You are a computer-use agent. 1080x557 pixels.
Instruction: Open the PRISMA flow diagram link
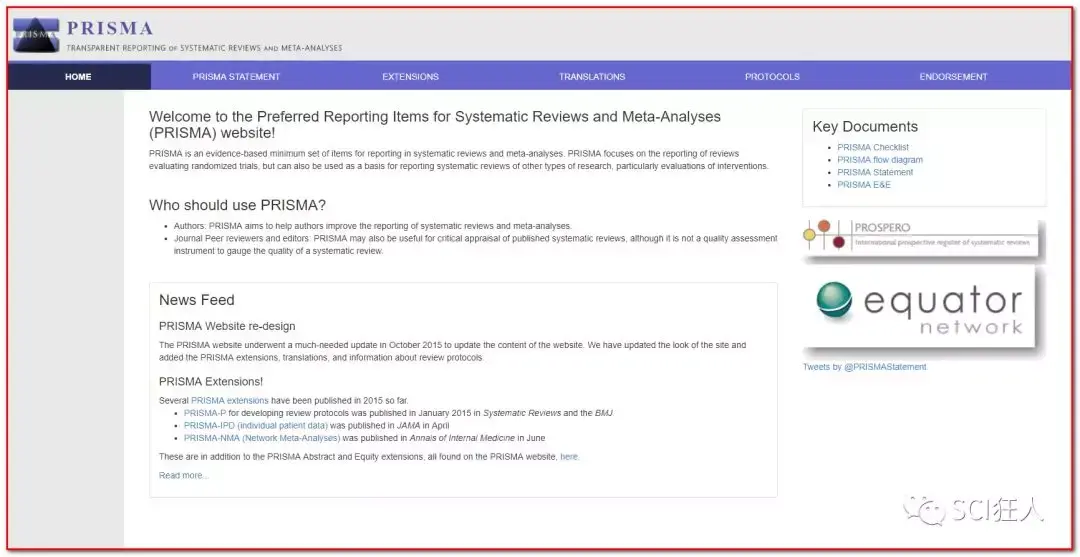click(880, 160)
